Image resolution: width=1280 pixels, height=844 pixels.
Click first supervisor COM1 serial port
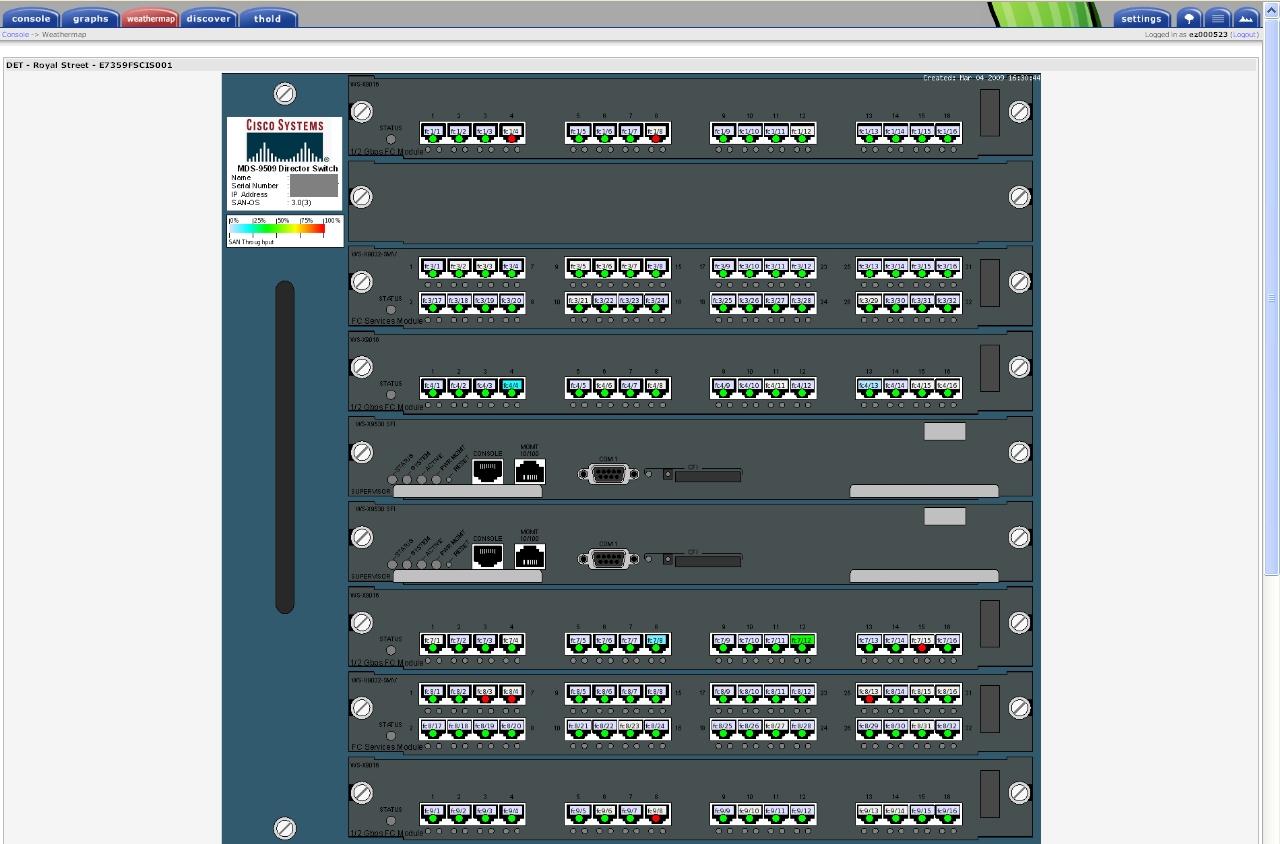click(608, 474)
